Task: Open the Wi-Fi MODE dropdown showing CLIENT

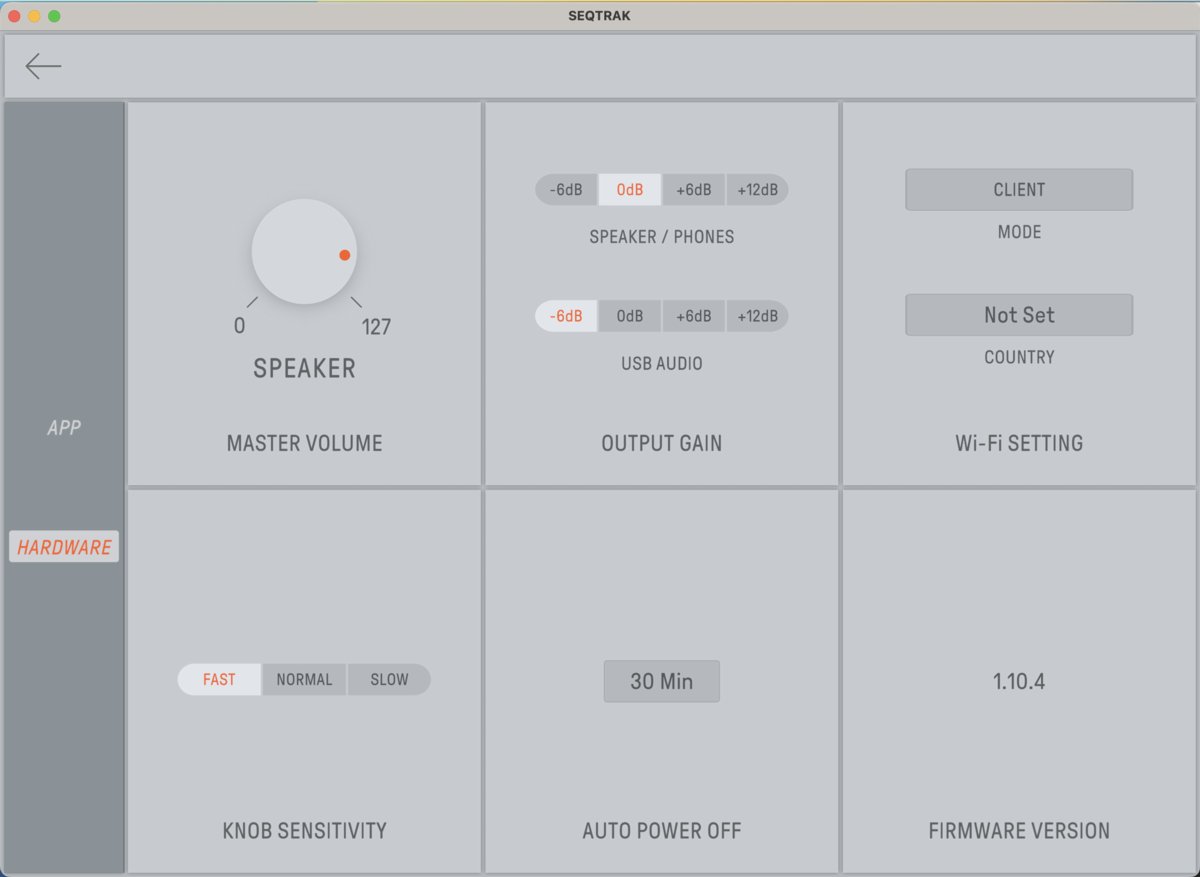Action: click(1019, 190)
